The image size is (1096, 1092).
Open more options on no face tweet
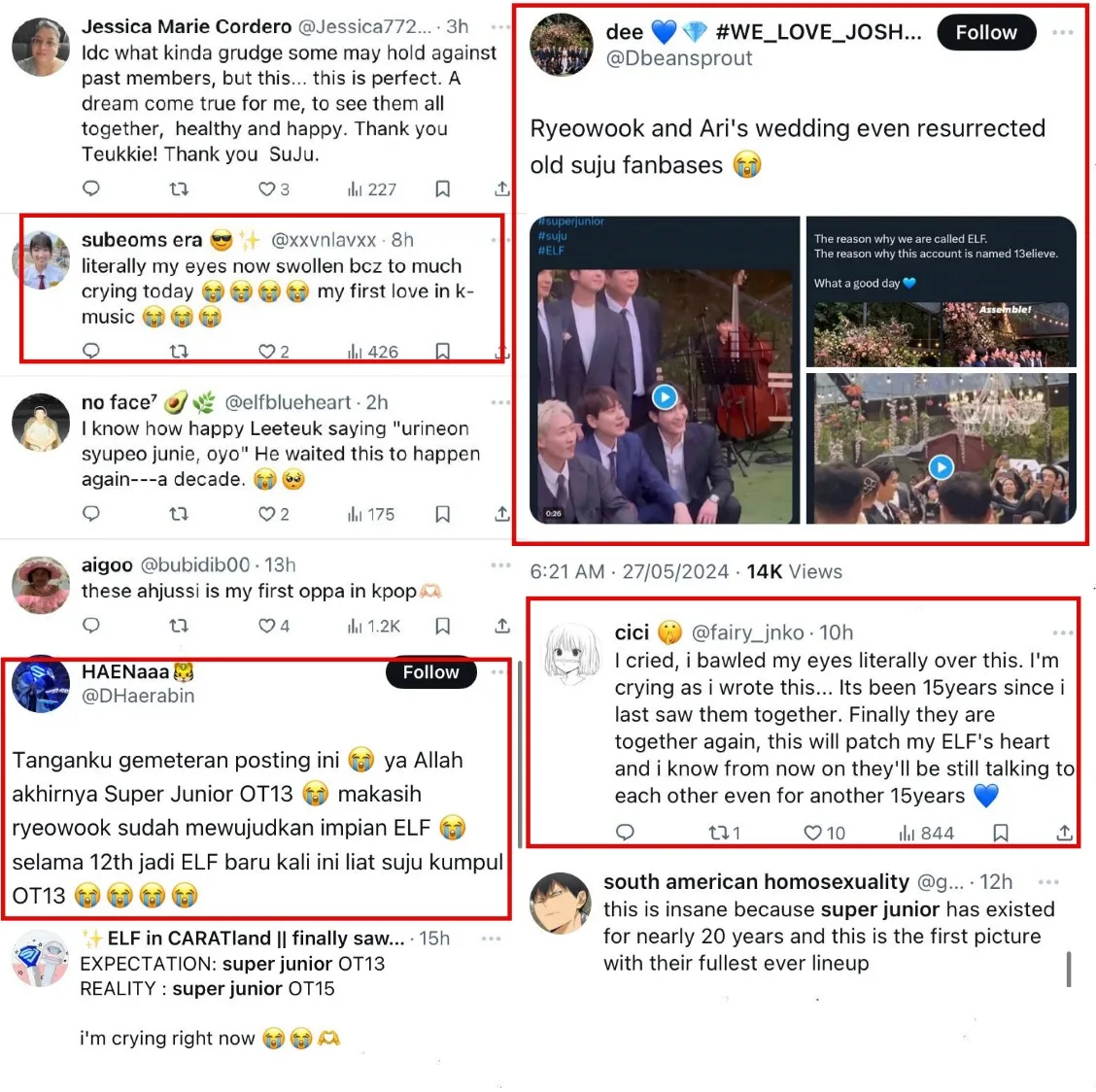(500, 402)
